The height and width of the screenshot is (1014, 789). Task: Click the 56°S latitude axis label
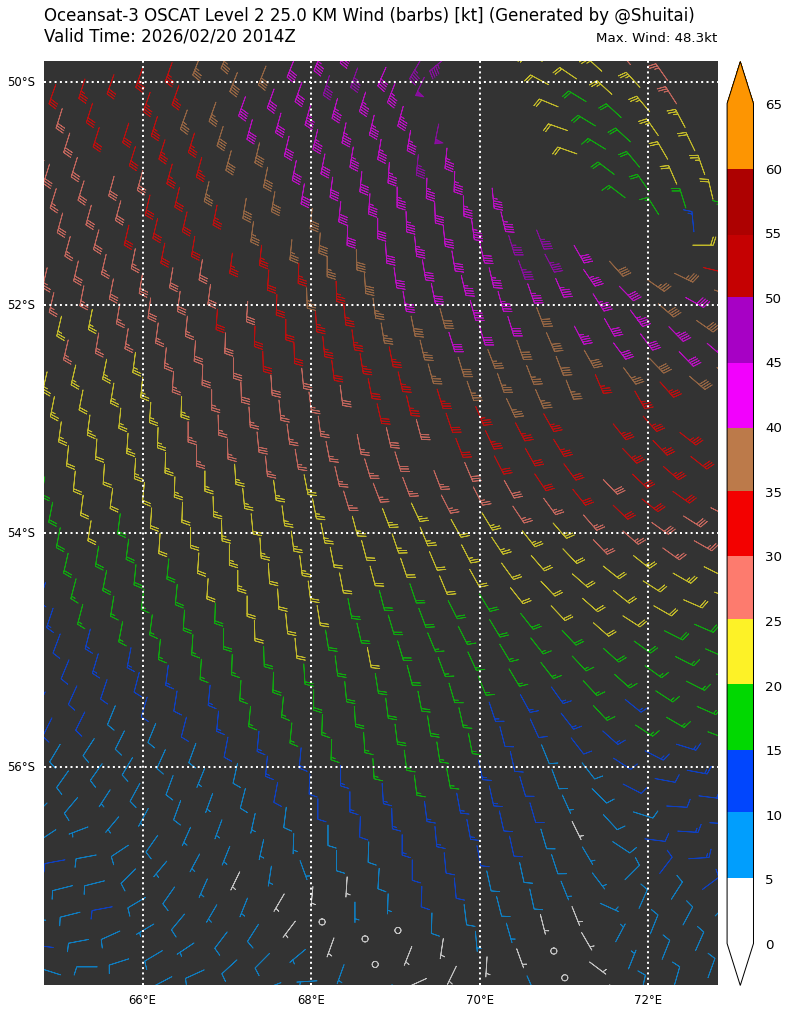[21, 767]
